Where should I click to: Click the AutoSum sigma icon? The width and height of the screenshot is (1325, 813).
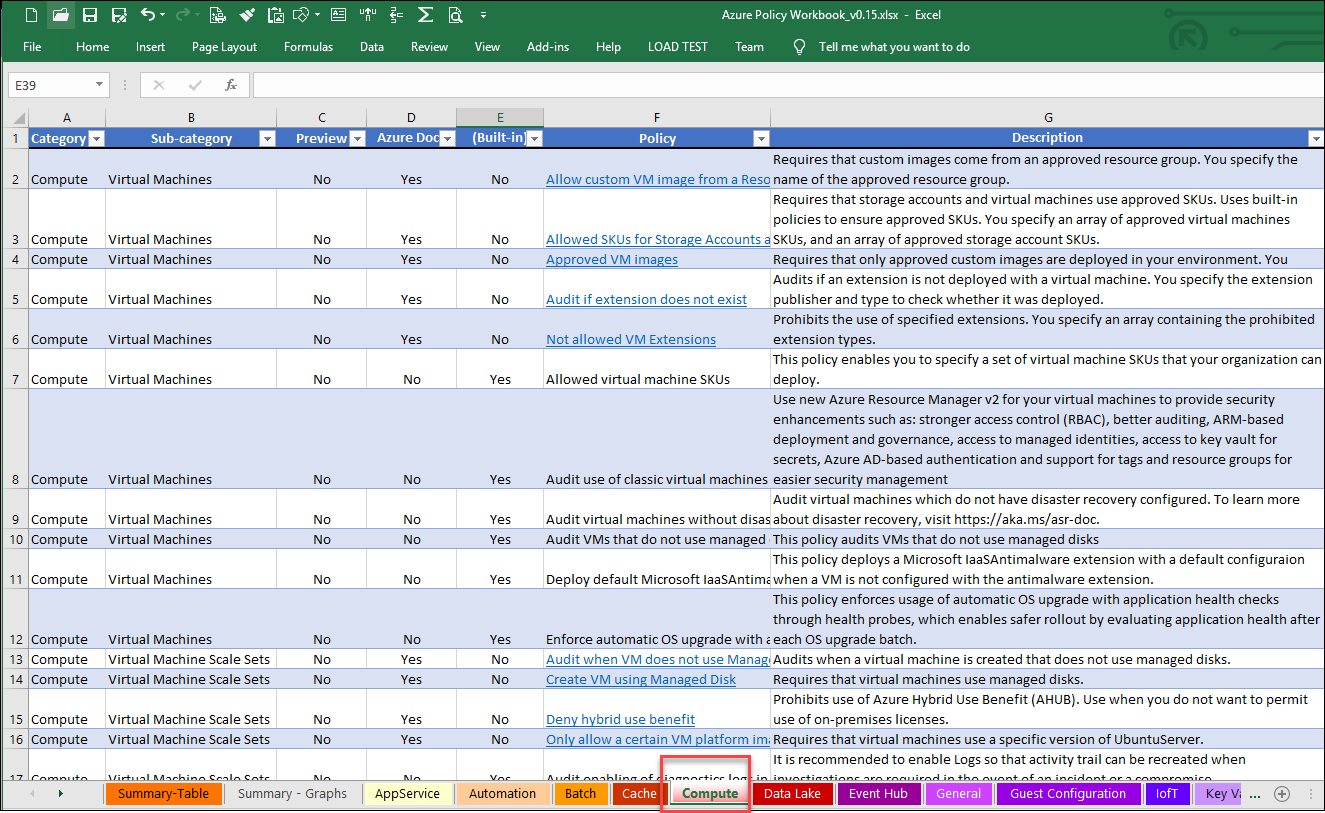pos(425,15)
